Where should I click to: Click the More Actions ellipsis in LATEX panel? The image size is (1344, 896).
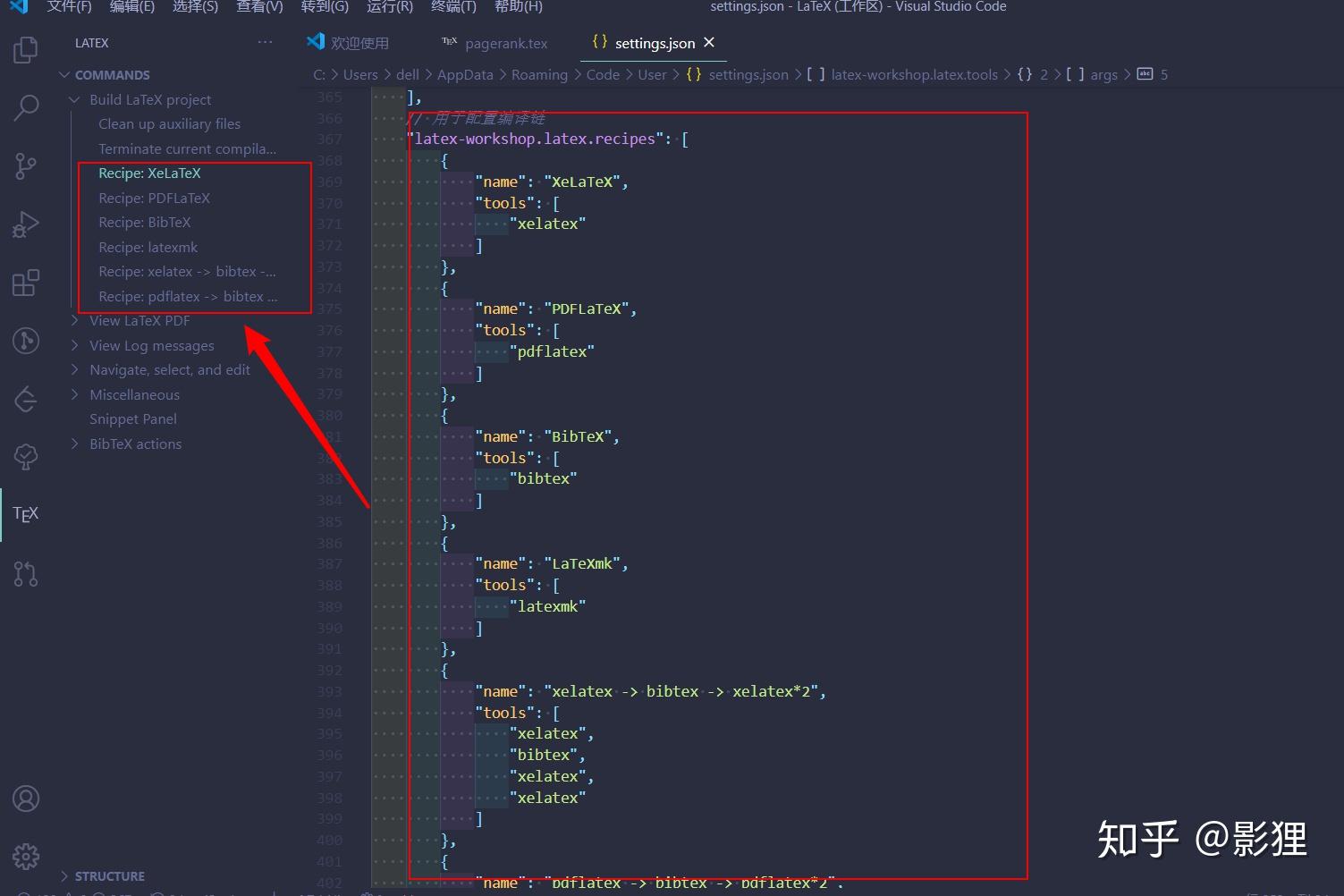[x=264, y=41]
